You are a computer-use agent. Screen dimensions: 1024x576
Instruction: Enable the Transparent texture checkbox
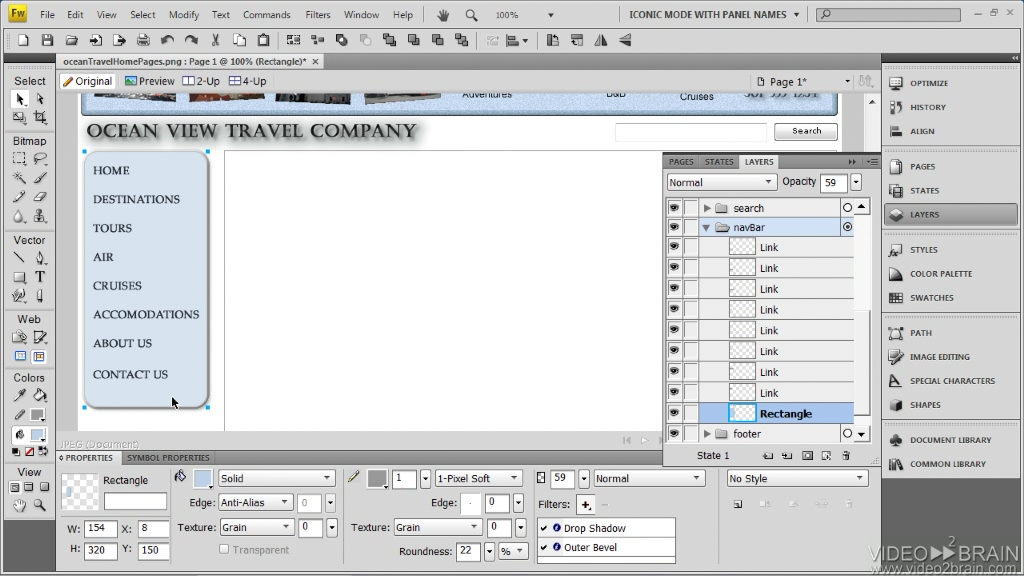point(224,549)
